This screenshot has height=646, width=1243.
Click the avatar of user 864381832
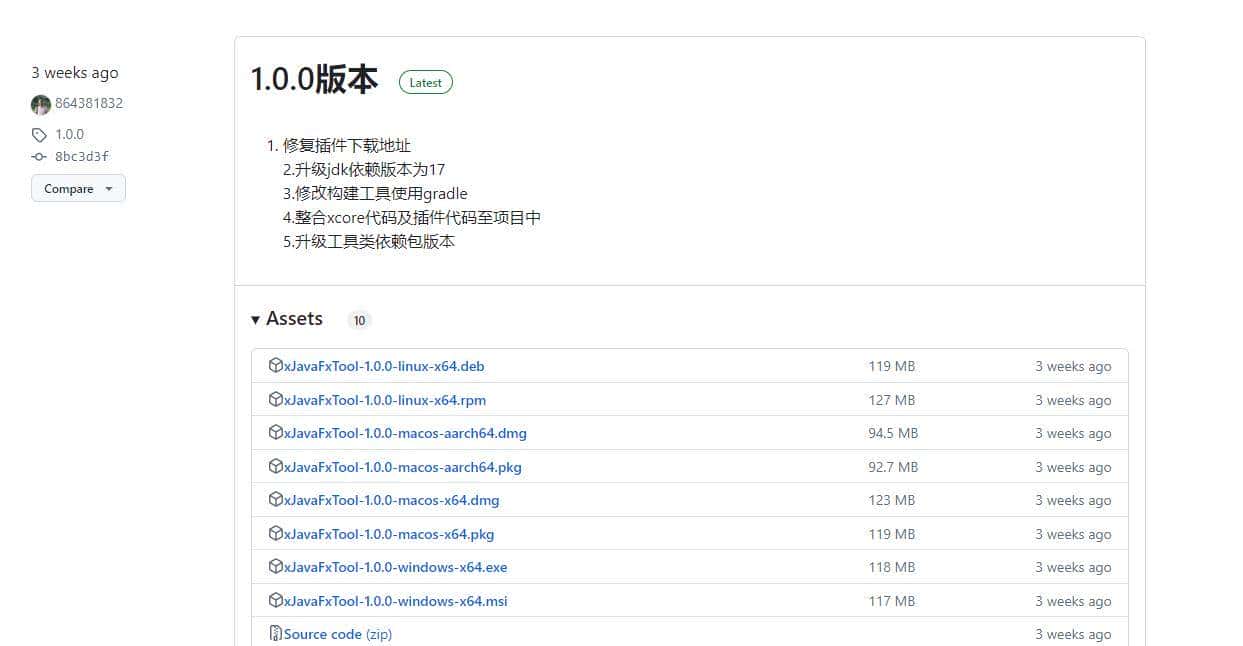coord(40,104)
